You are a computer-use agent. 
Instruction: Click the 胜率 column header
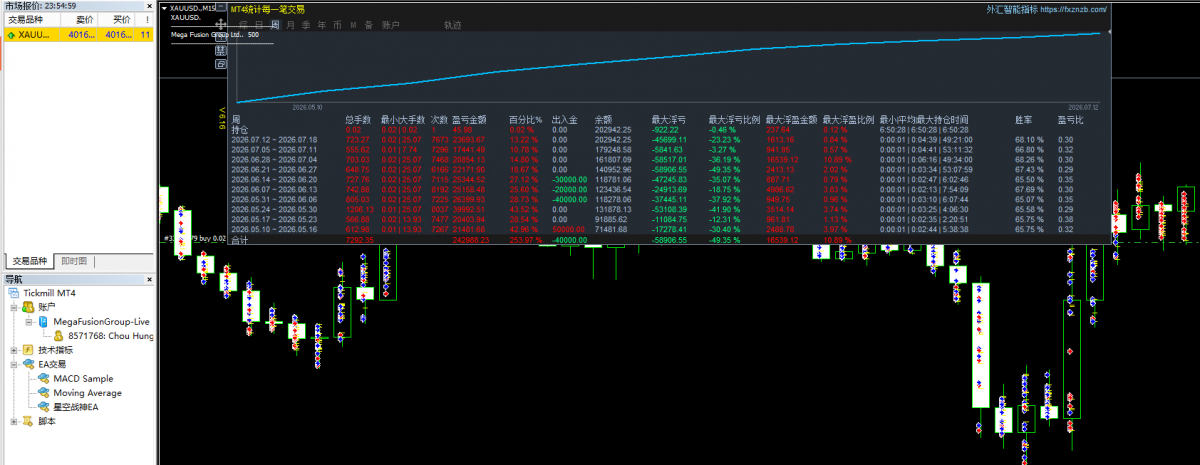point(1023,119)
